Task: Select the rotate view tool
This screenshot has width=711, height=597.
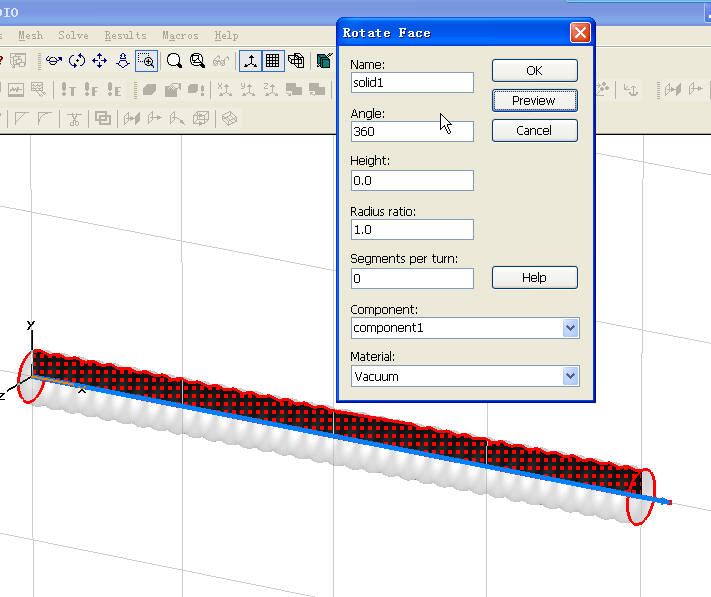Action: [x=53, y=61]
